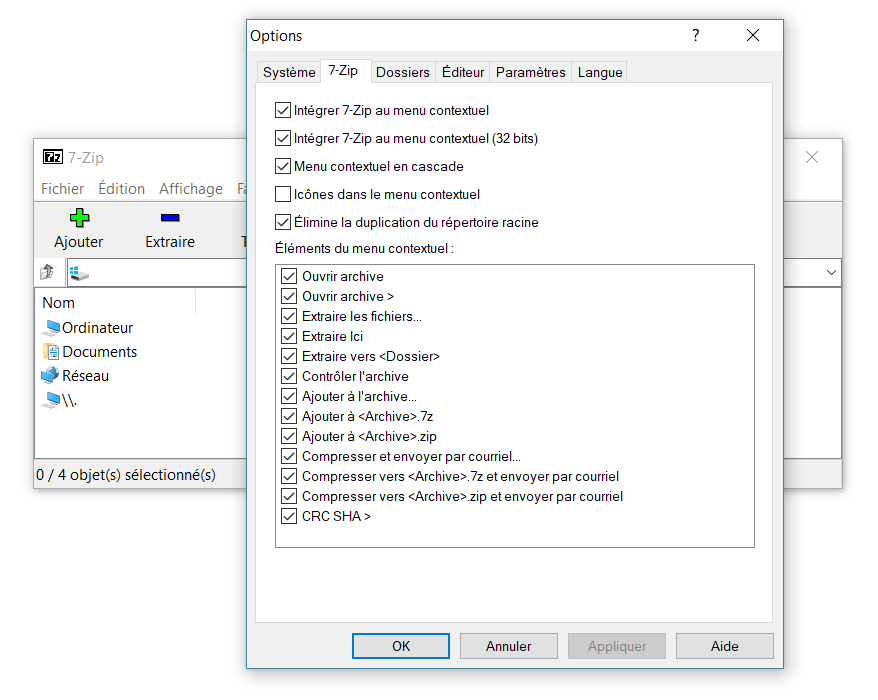This screenshot has width=878, height=700.
Task: Uncheck Élimine la duplication du répertoire racine
Action: pos(283,222)
